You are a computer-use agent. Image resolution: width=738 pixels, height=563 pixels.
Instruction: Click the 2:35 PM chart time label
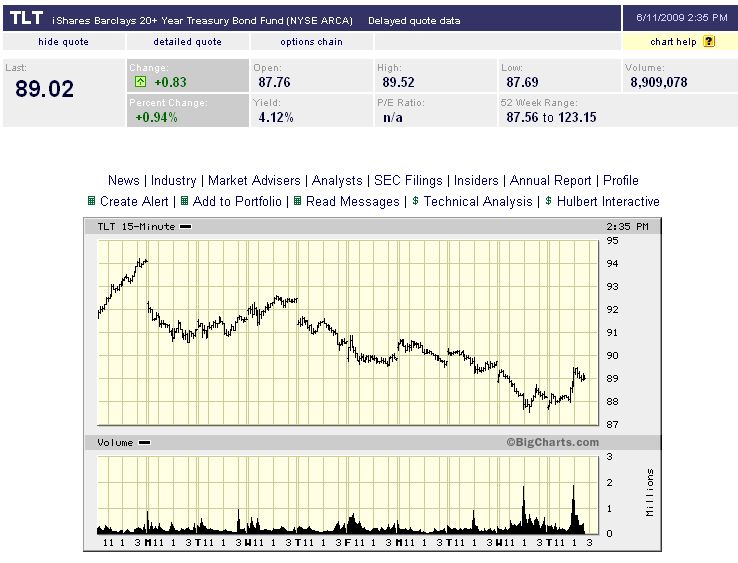click(x=627, y=227)
